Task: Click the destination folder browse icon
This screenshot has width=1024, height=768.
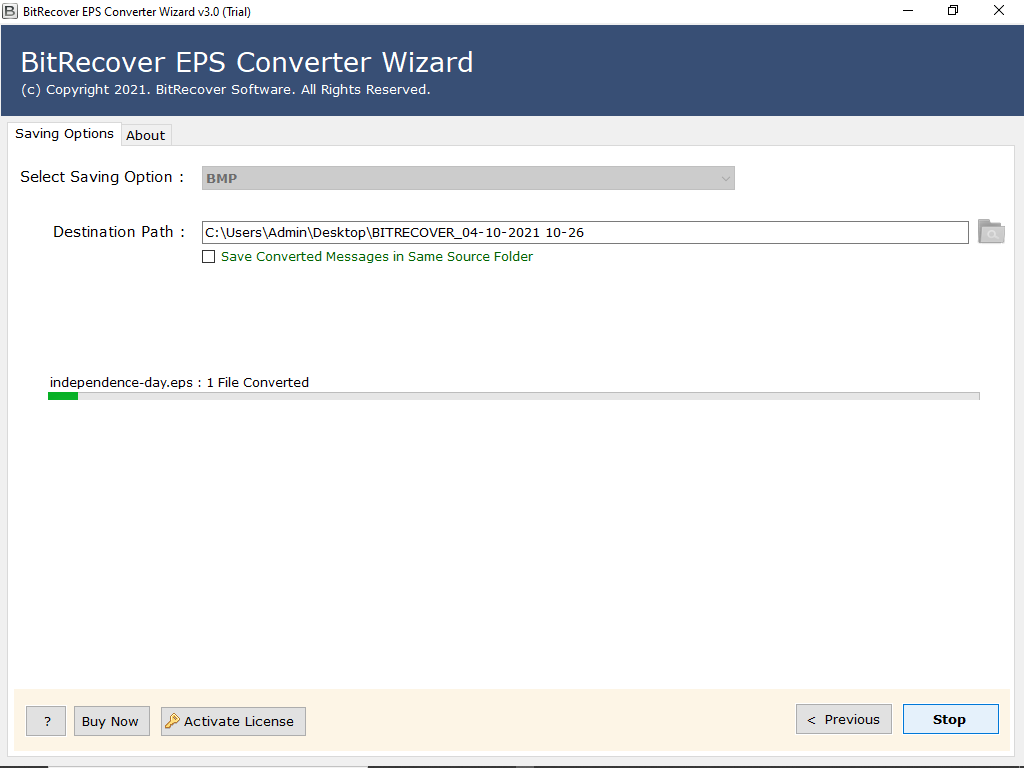Action: 991,232
